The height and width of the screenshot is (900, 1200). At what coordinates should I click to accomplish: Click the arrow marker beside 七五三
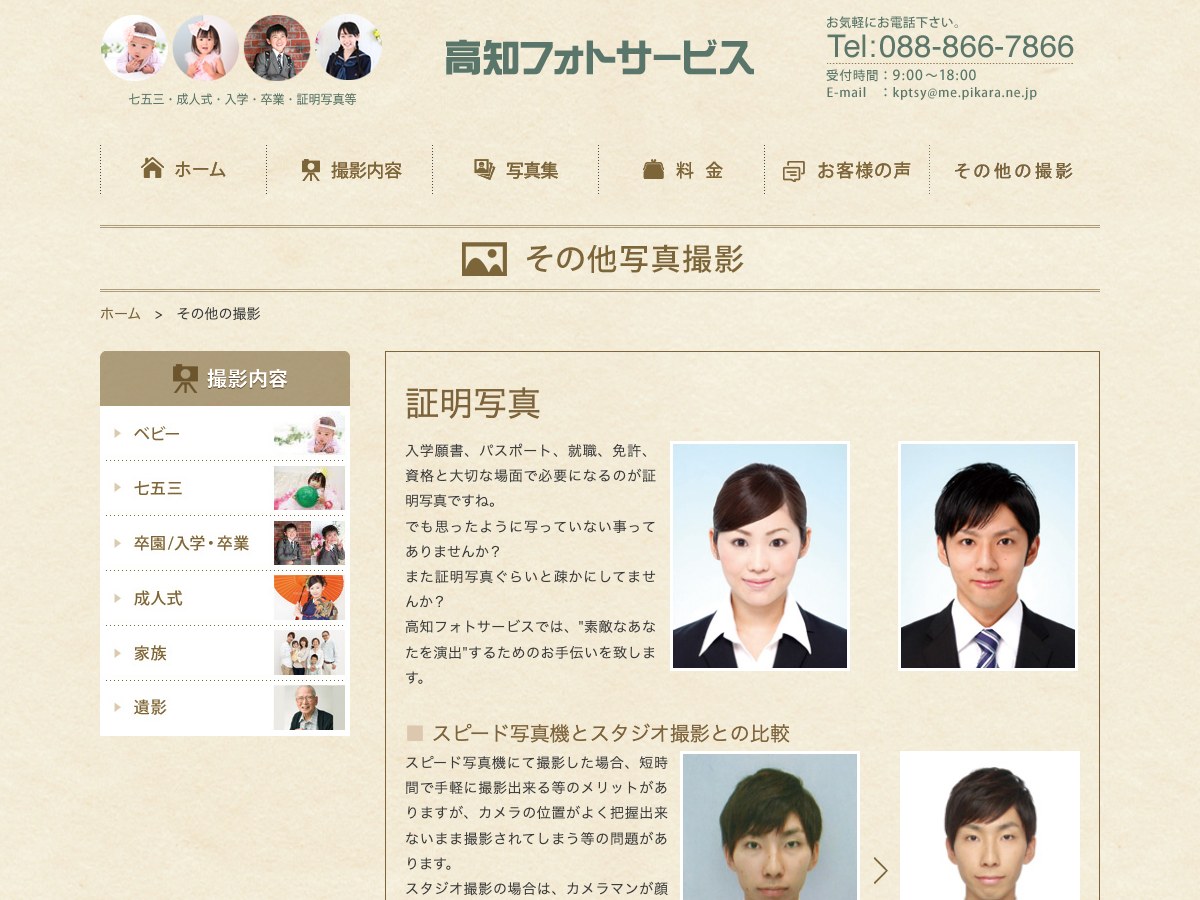[118, 488]
